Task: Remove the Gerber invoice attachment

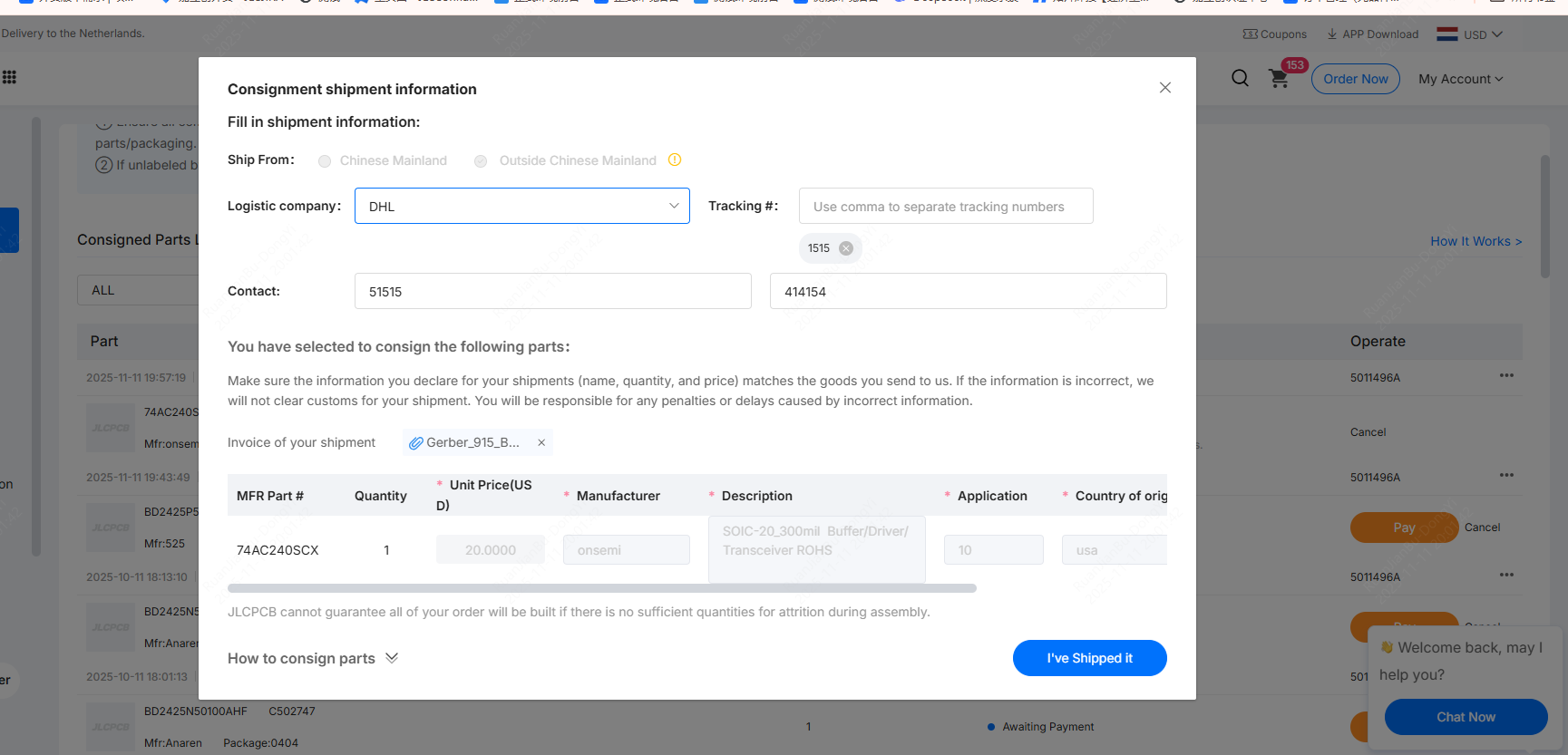Action: click(x=541, y=442)
